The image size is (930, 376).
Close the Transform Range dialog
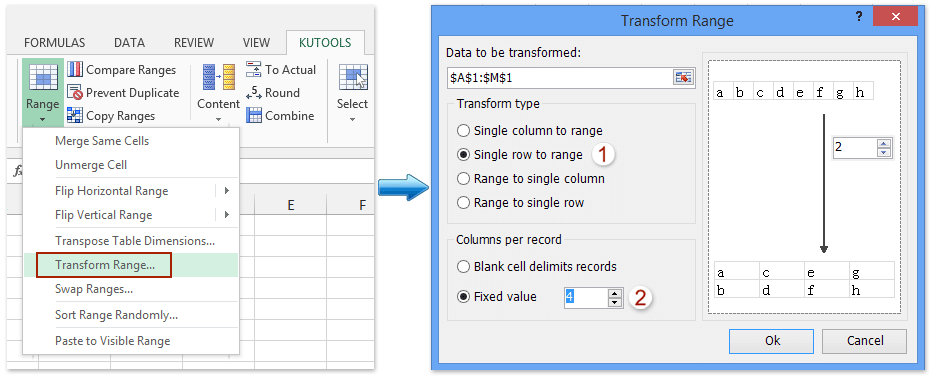895,17
